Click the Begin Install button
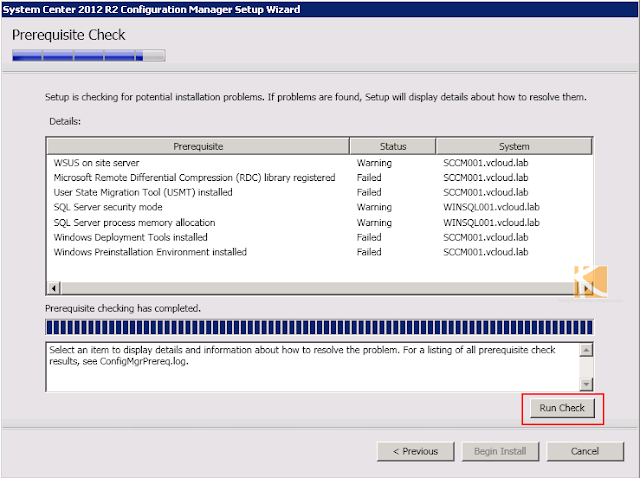 pyautogui.click(x=500, y=451)
